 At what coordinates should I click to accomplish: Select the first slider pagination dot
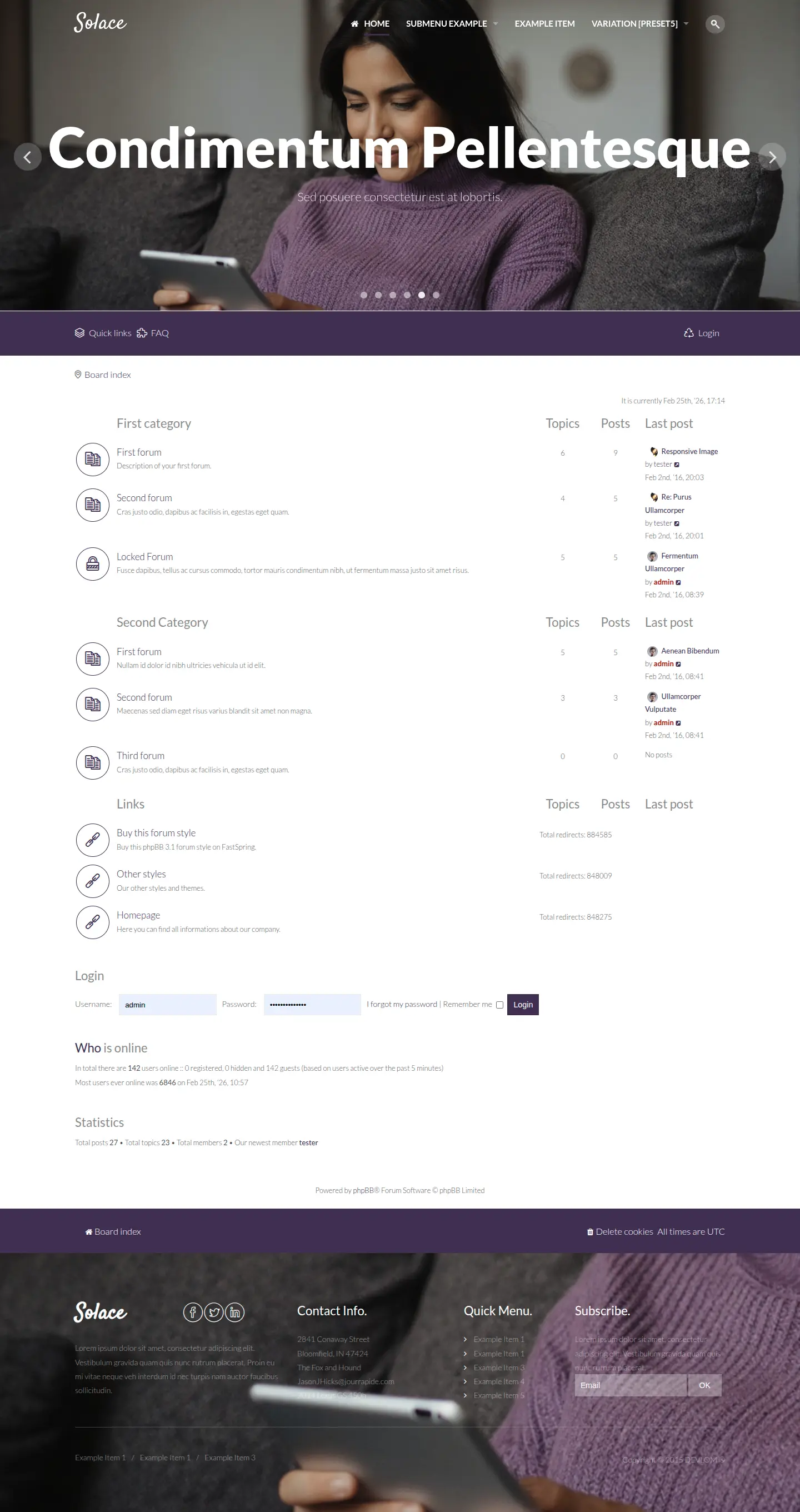tap(364, 295)
